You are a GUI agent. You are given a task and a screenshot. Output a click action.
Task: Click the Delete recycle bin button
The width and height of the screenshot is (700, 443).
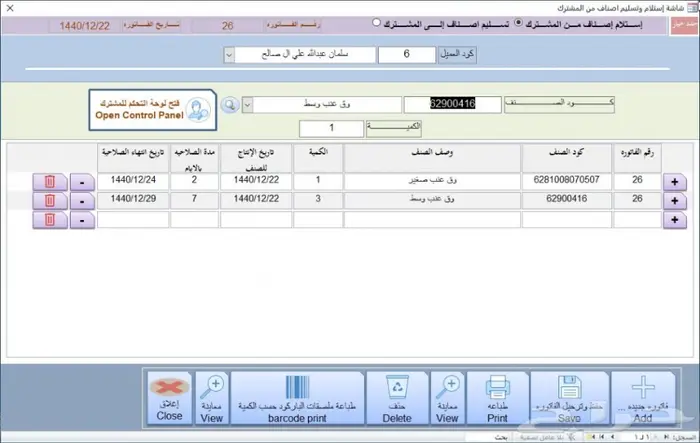pos(397,398)
